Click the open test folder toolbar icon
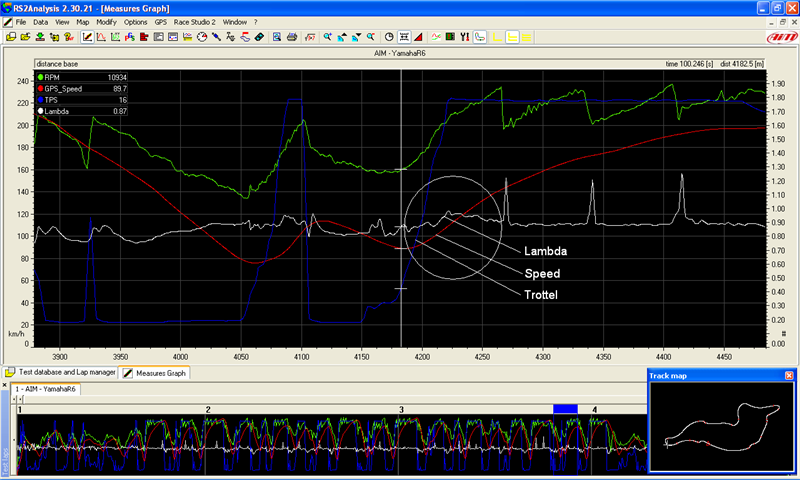Viewport: 800px width, 480px height. click(x=11, y=37)
